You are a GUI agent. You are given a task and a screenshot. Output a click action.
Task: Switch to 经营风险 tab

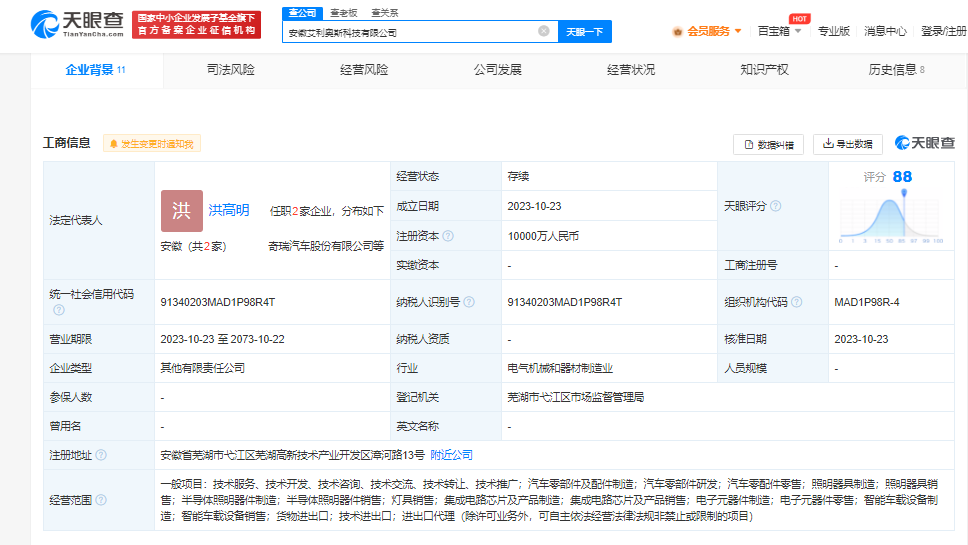coord(364,70)
